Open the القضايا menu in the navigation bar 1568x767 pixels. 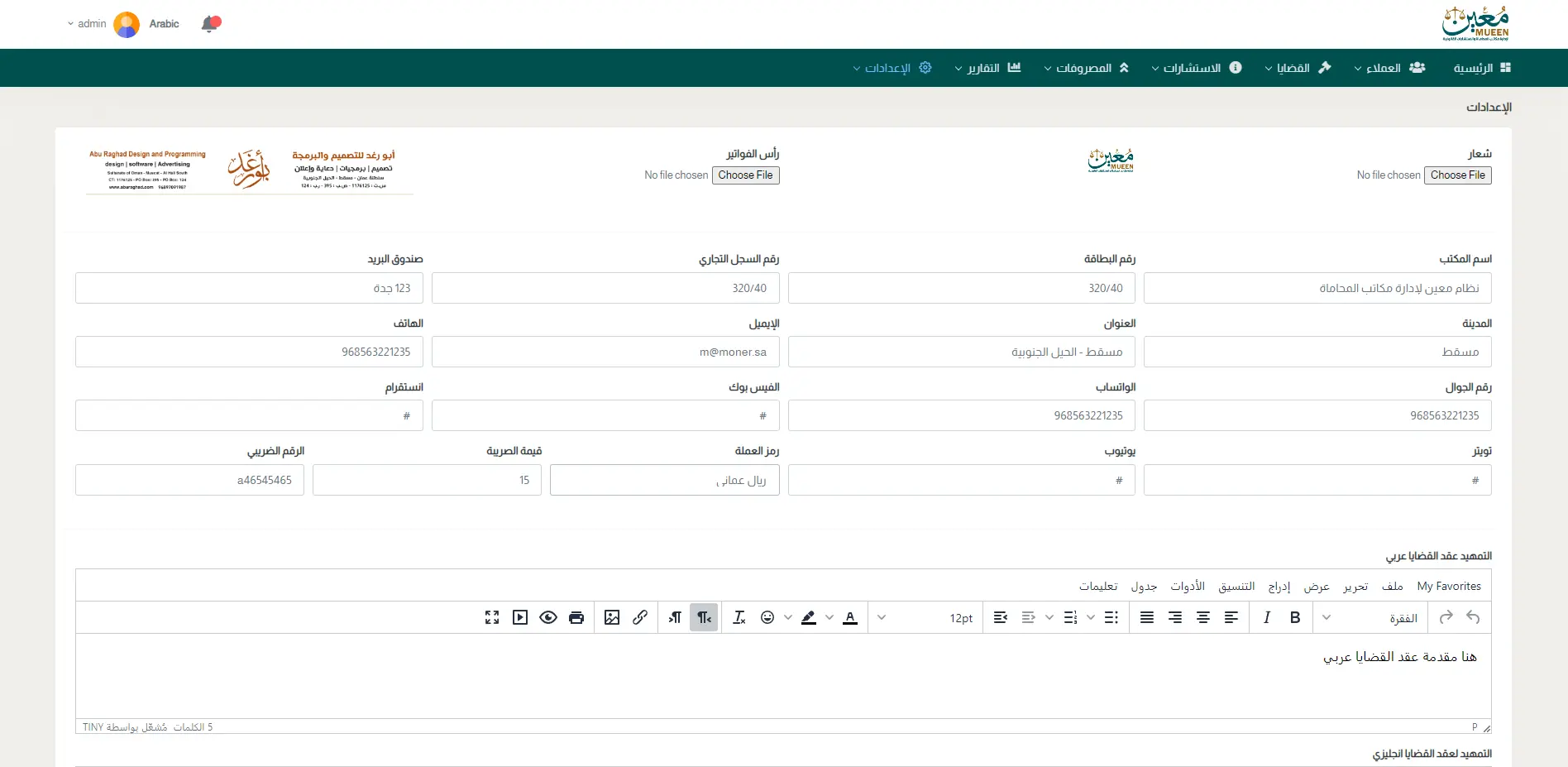pyautogui.click(x=1297, y=68)
